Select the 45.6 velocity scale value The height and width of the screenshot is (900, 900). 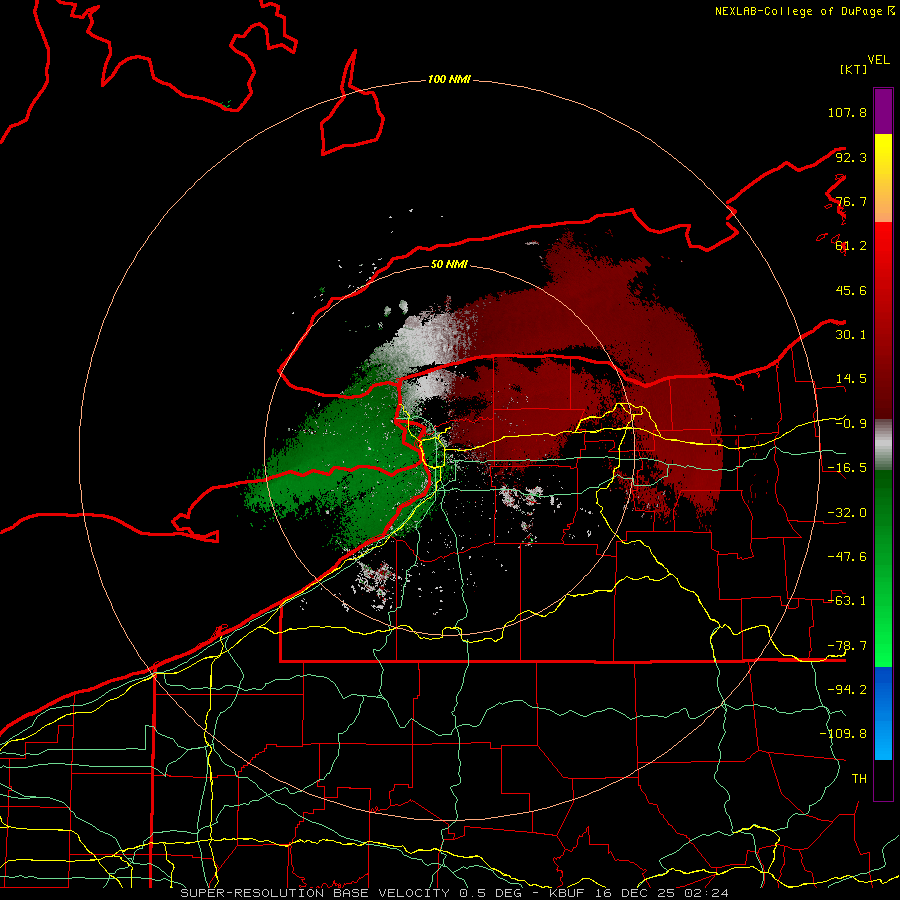[851, 290]
